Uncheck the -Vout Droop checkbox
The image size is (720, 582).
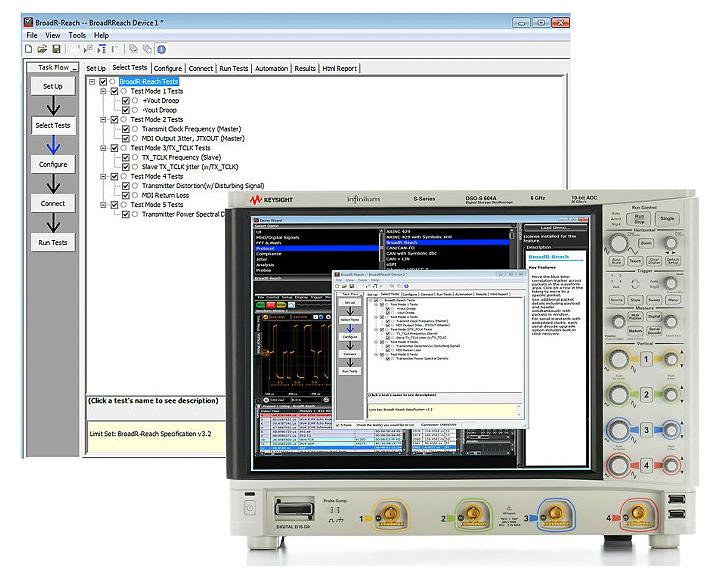click(x=126, y=110)
